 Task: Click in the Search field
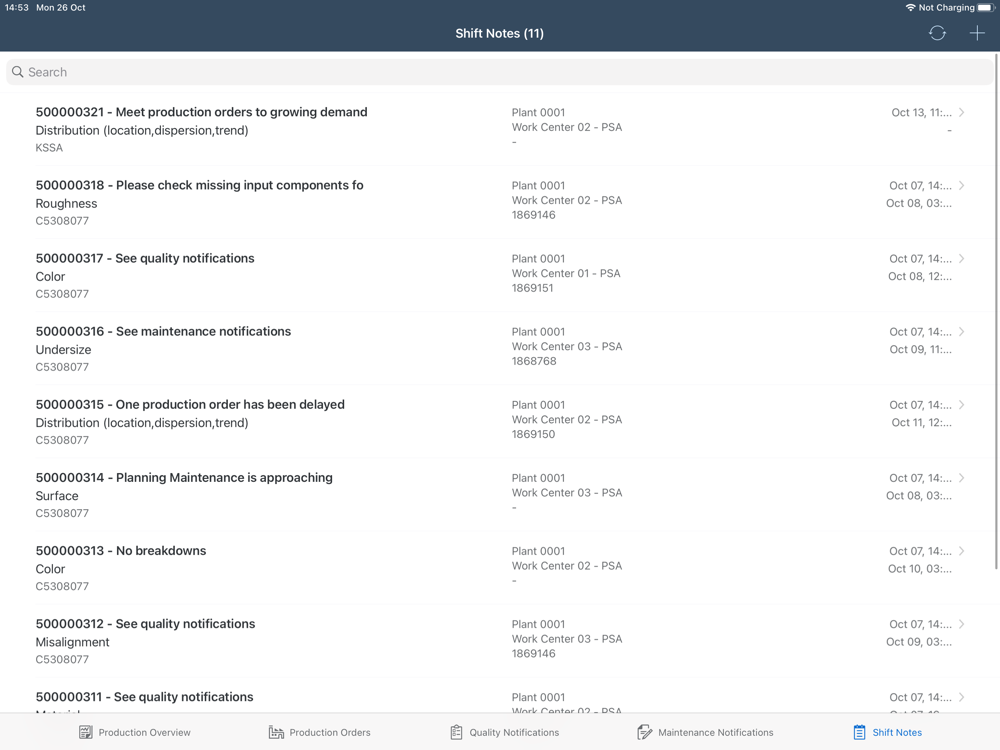tap(500, 72)
